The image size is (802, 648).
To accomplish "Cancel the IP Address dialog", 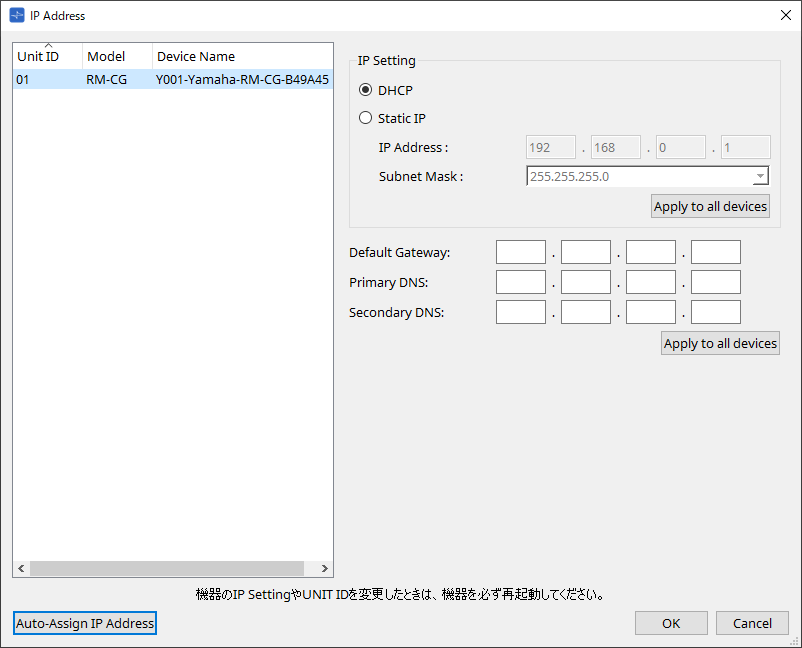I will 752,623.
